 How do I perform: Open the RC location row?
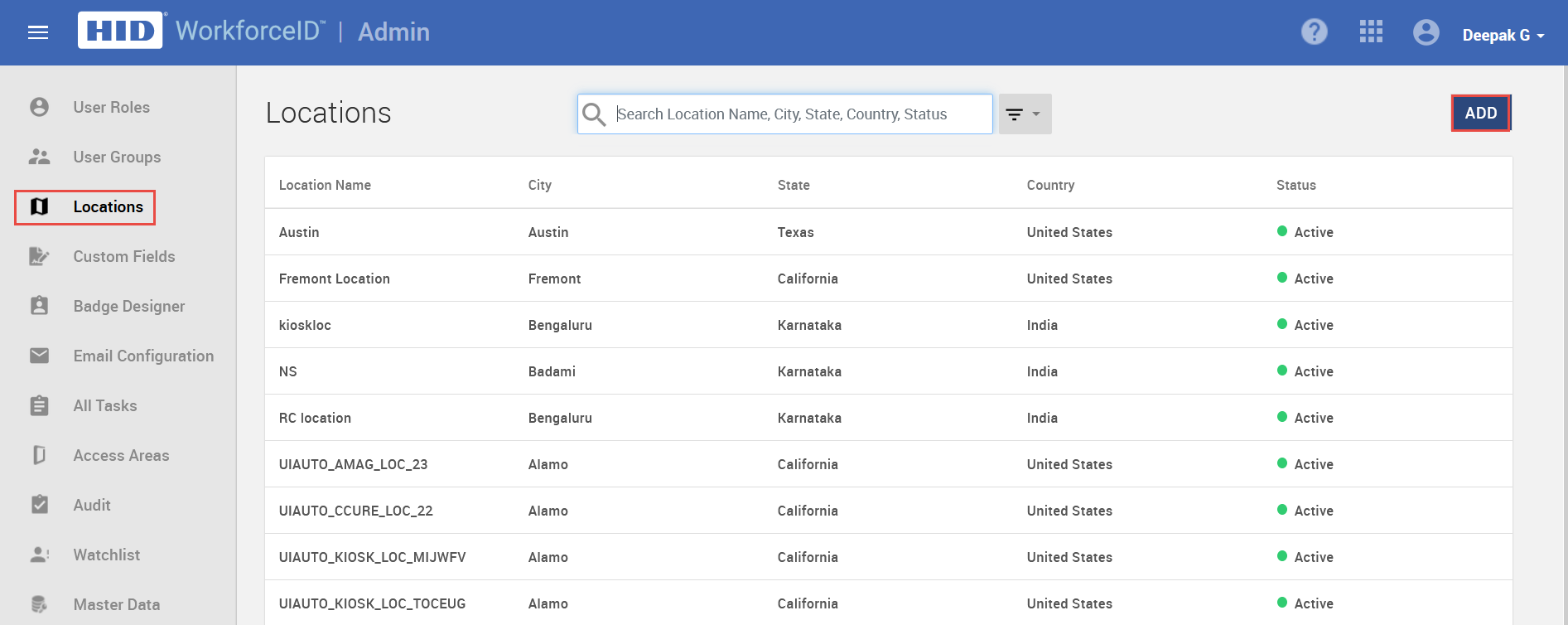[x=888, y=418]
